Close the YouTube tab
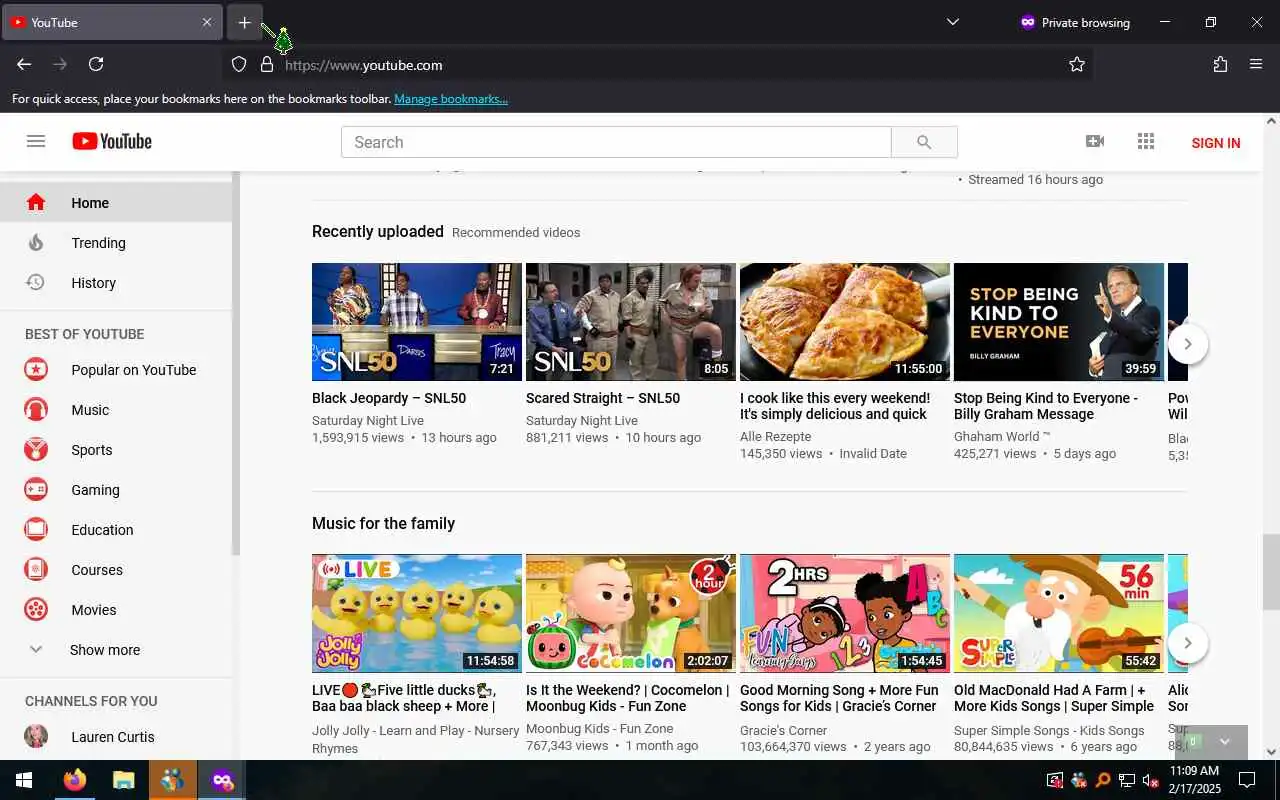1280x800 pixels. [207, 22]
